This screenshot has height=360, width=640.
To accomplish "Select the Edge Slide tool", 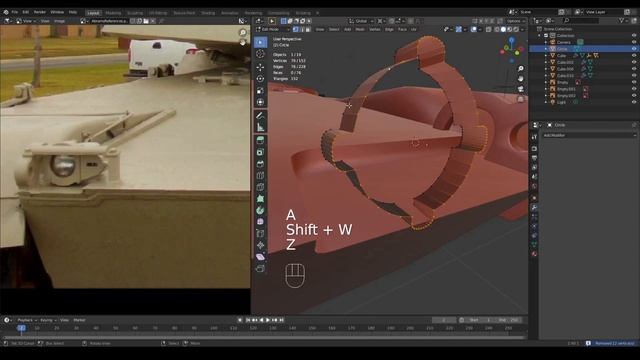I will pos(260,233).
